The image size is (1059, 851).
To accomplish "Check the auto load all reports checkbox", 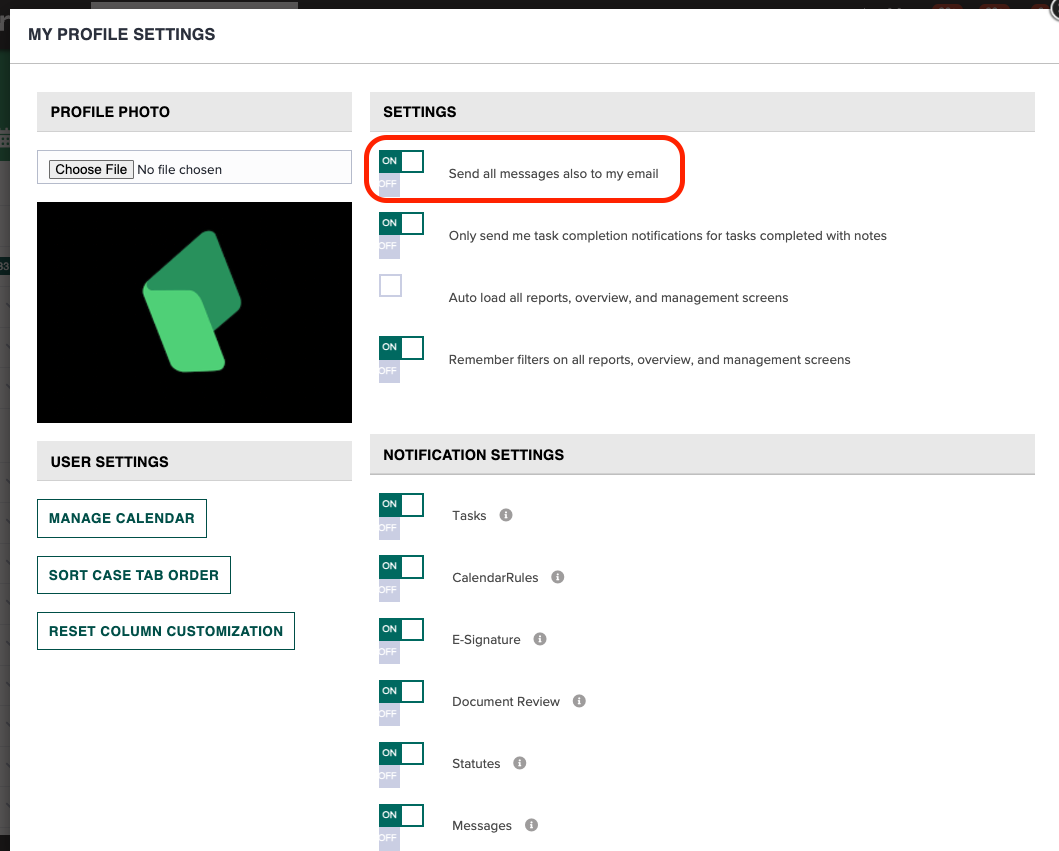I will coord(390,285).
